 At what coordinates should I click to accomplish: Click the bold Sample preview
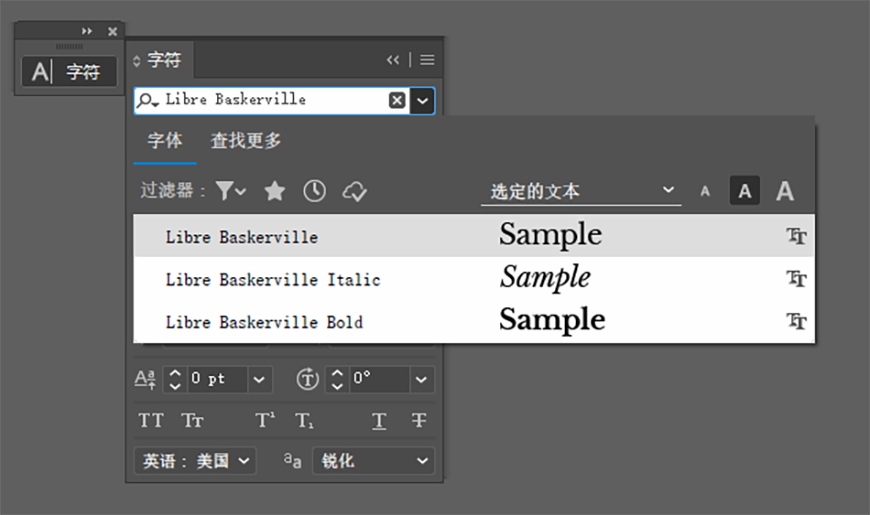point(552,320)
